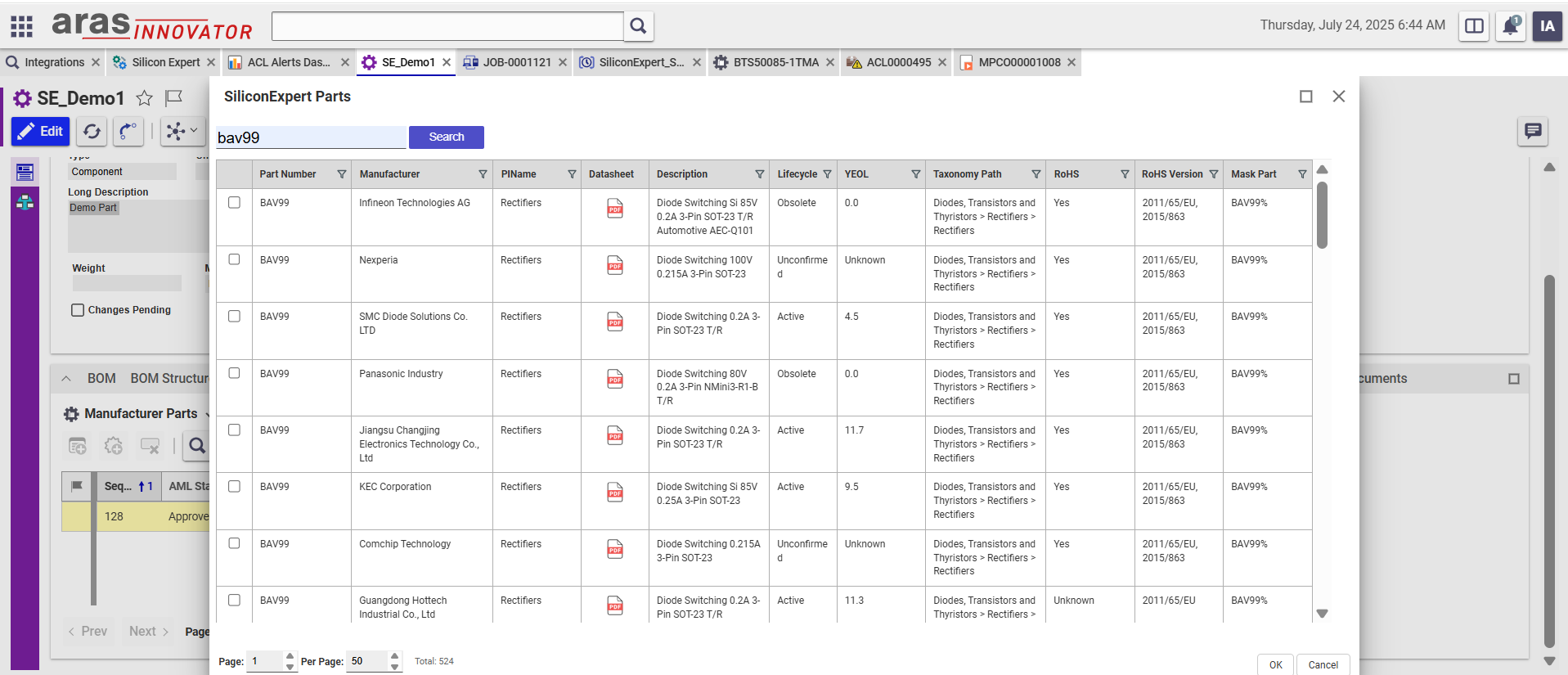1568x675 pixels.
Task: Click Cancel in the SiliconExpert Parts dialog
Action: click(1323, 664)
